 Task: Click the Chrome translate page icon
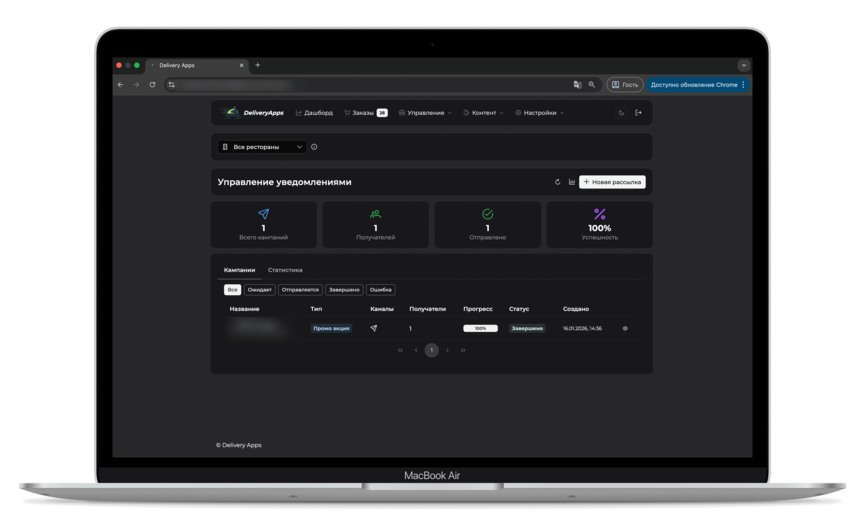click(577, 85)
